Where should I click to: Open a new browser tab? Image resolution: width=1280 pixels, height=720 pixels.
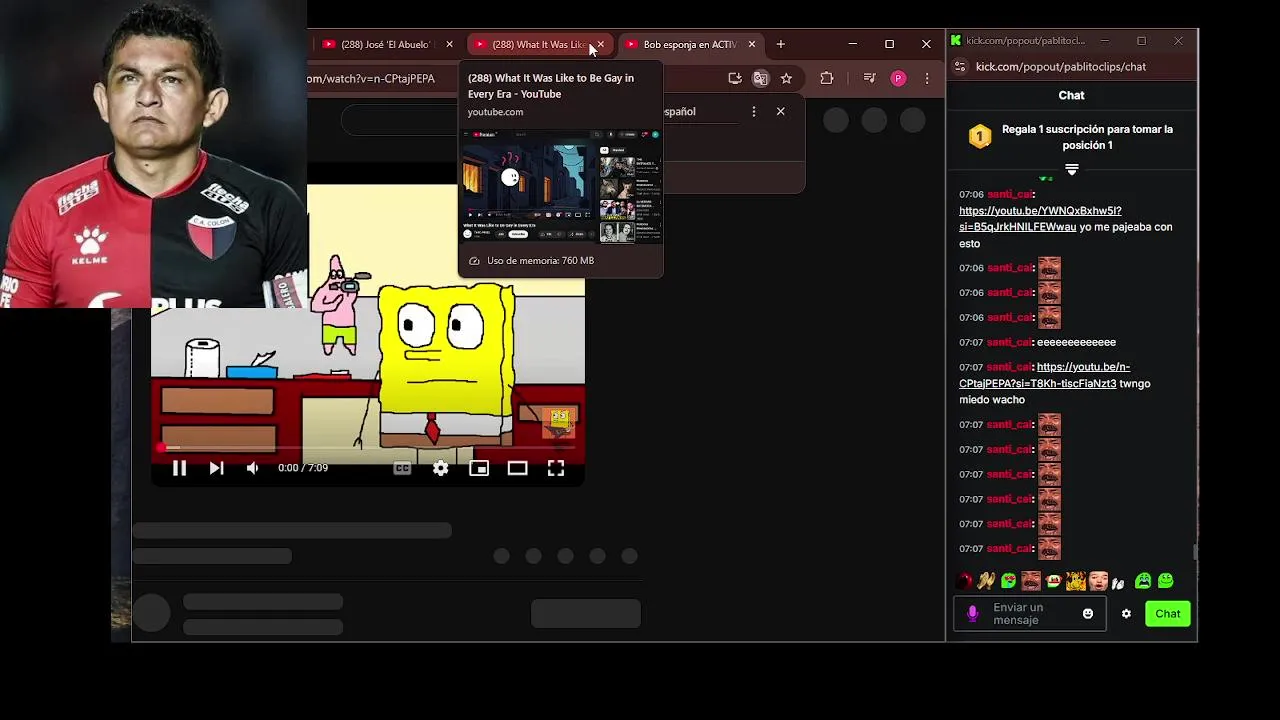pos(780,44)
